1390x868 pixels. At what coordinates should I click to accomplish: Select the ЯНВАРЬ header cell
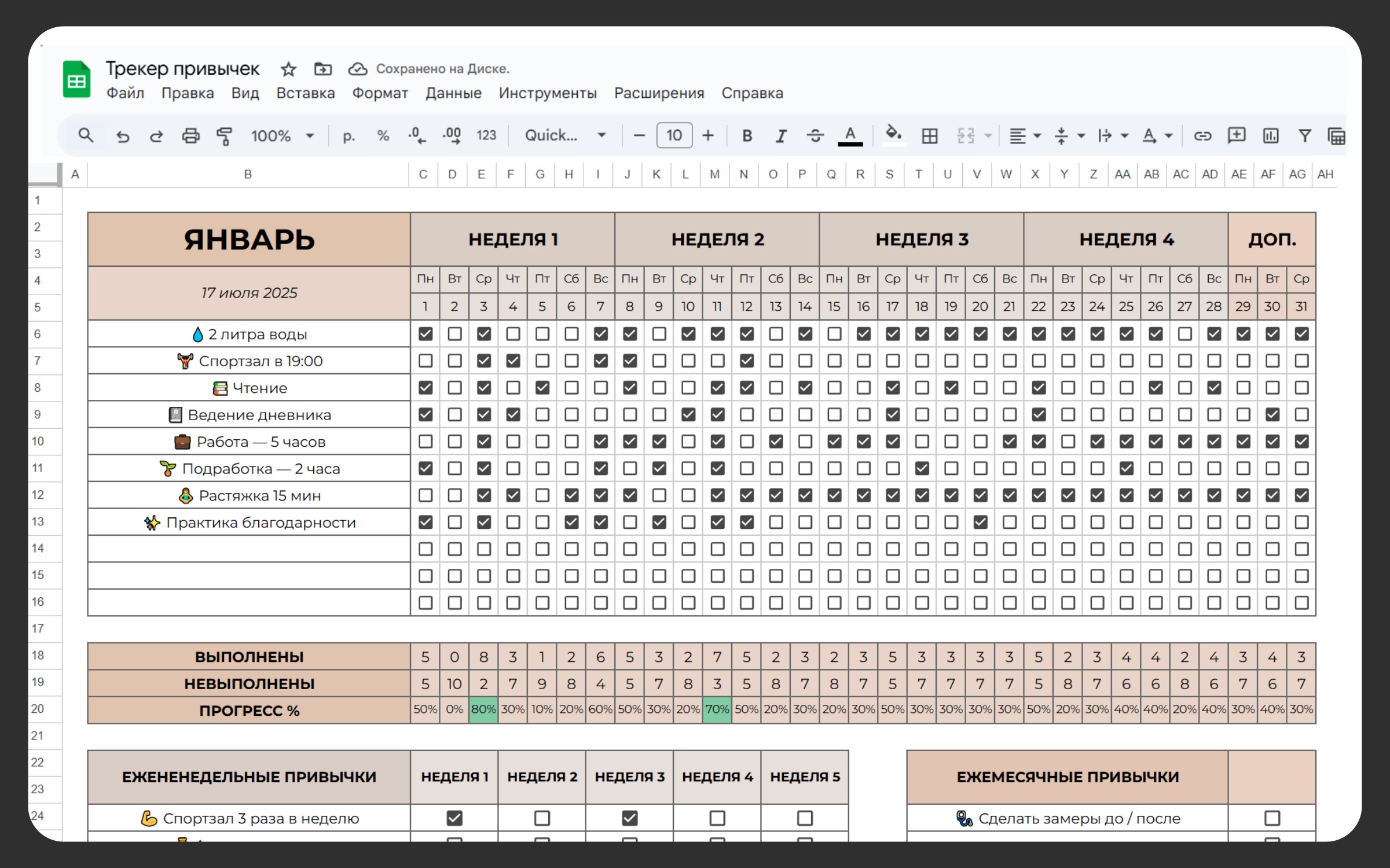249,240
